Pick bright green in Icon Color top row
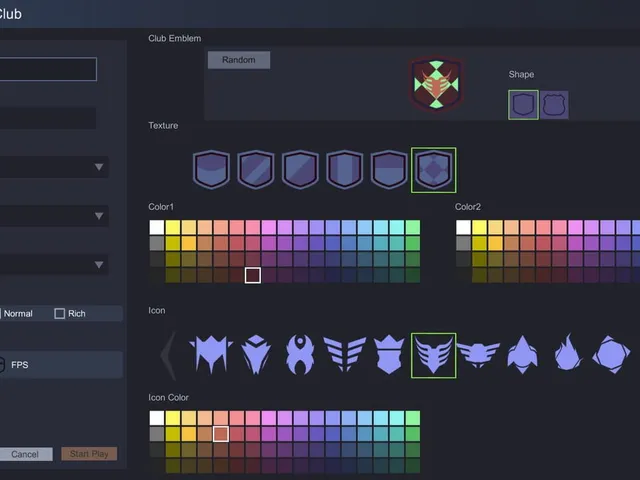This screenshot has width=640, height=480. [x=413, y=418]
